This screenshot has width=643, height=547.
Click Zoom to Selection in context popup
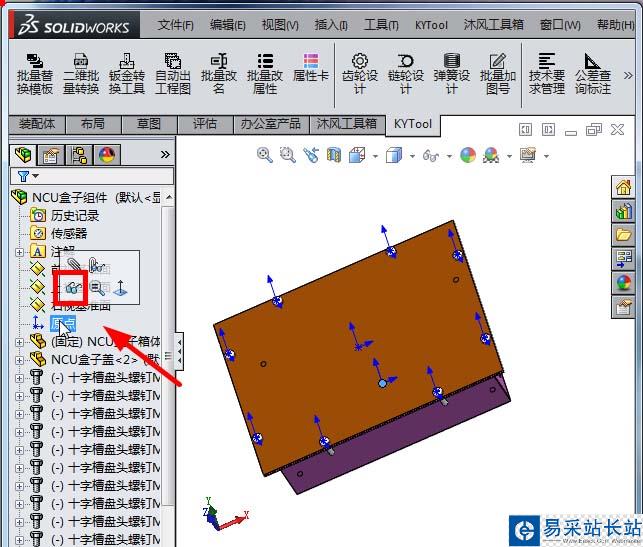click(97, 288)
